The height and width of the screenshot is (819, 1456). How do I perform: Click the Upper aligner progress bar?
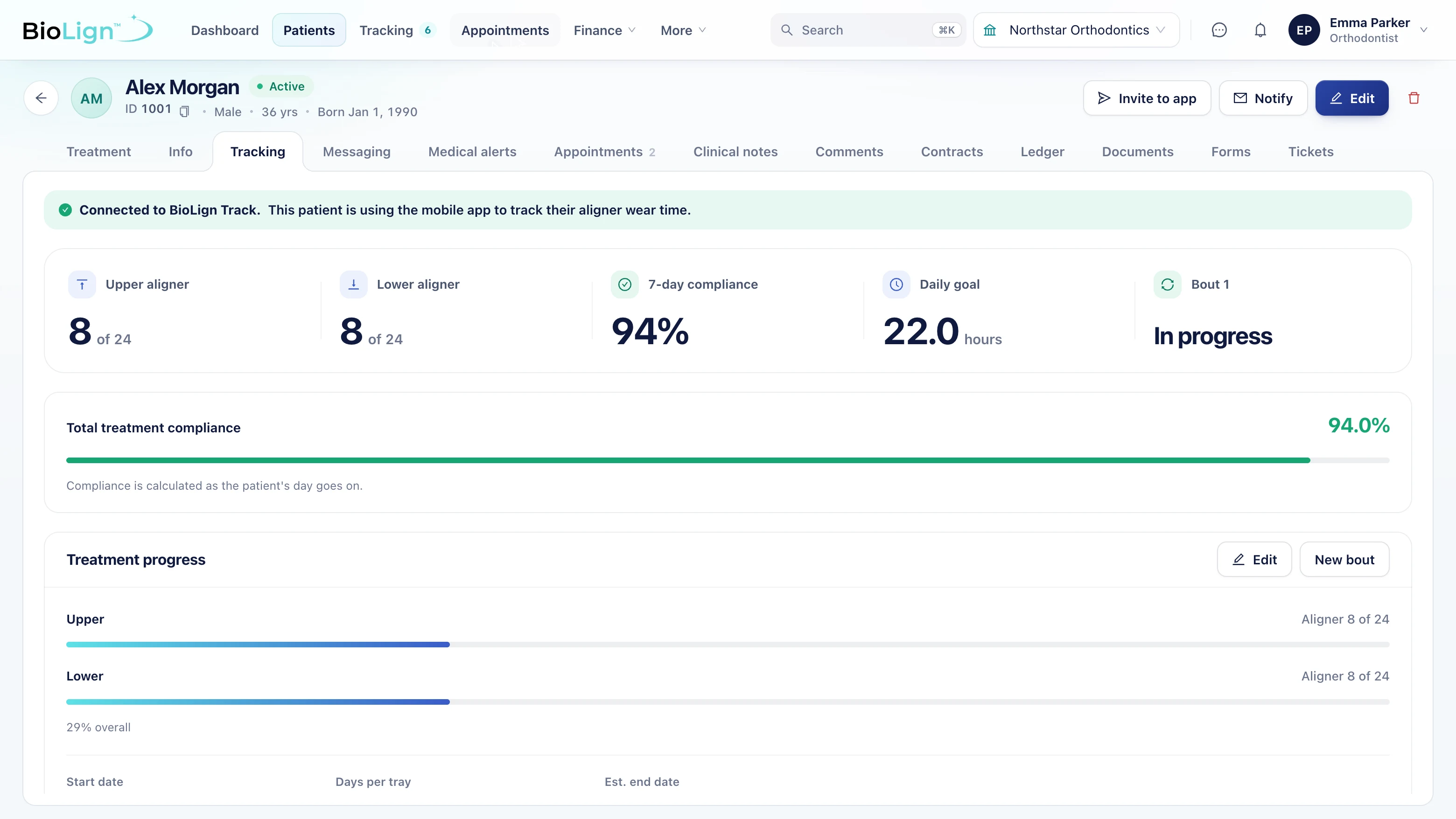pos(728,645)
